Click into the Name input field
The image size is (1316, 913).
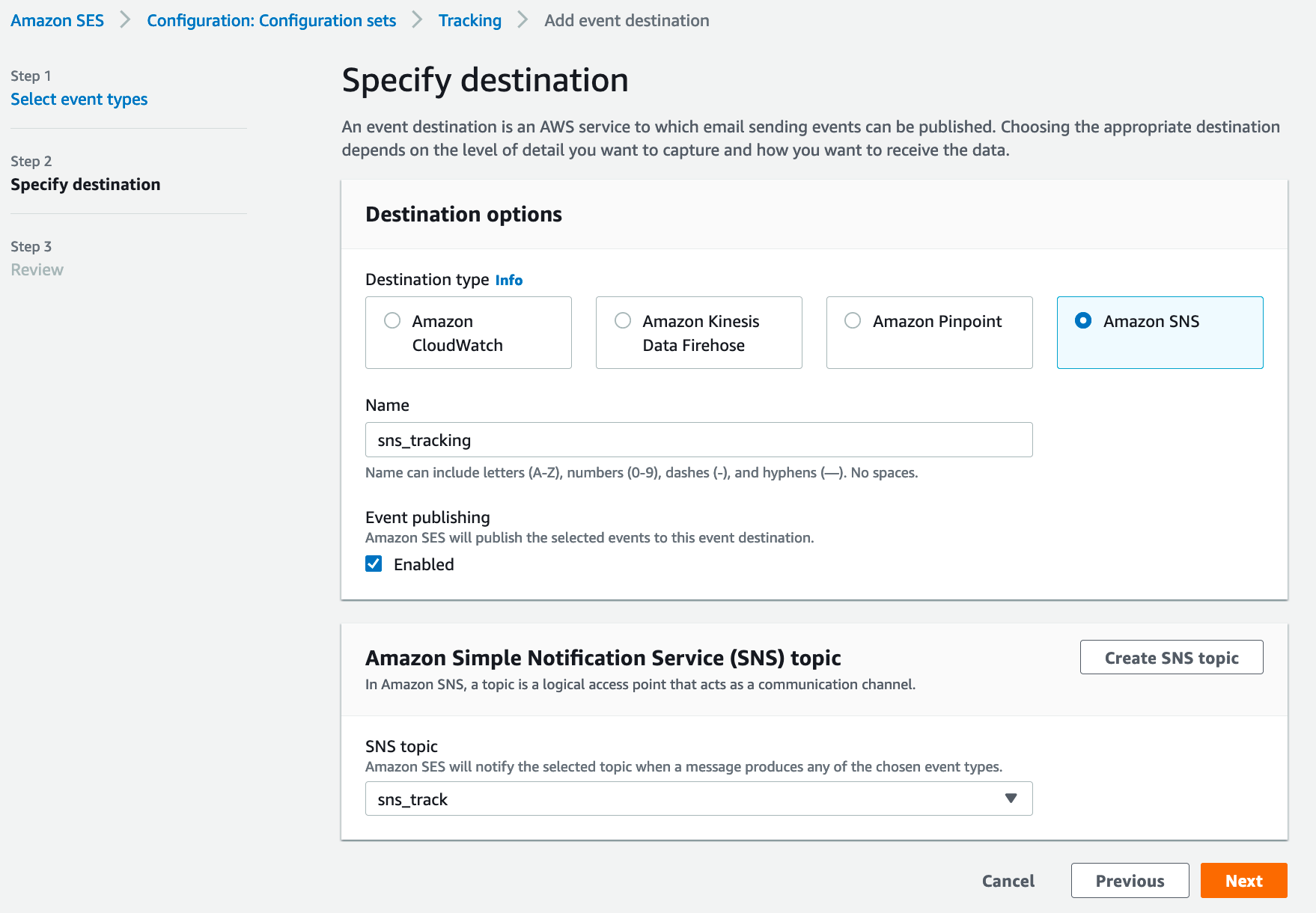click(x=698, y=440)
